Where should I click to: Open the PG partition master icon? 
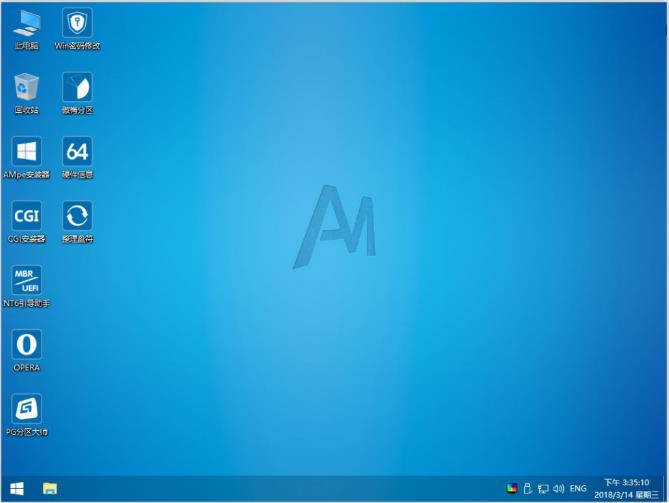pyautogui.click(x=26, y=416)
